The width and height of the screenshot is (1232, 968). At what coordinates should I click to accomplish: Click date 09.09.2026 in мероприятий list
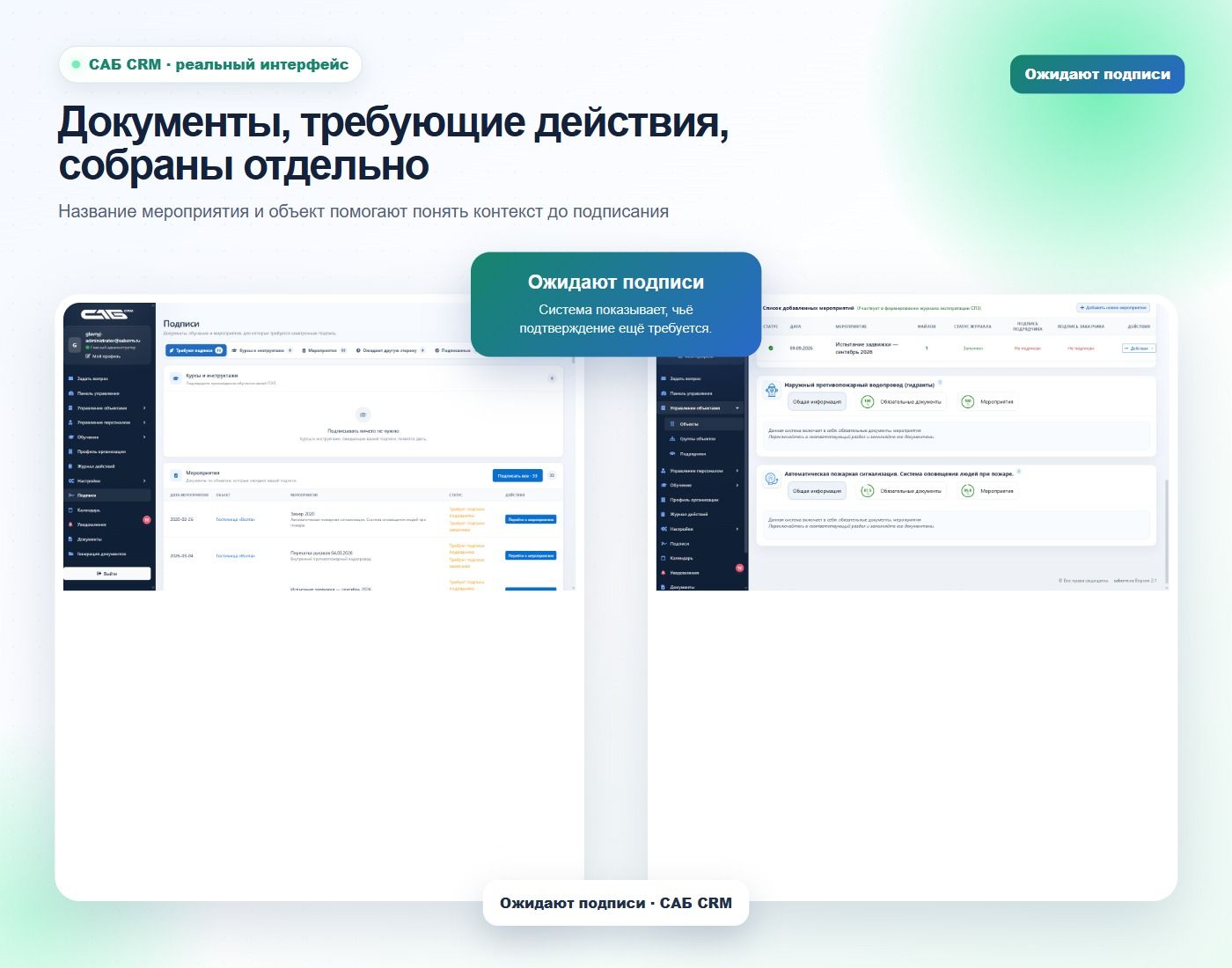tap(801, 348)
